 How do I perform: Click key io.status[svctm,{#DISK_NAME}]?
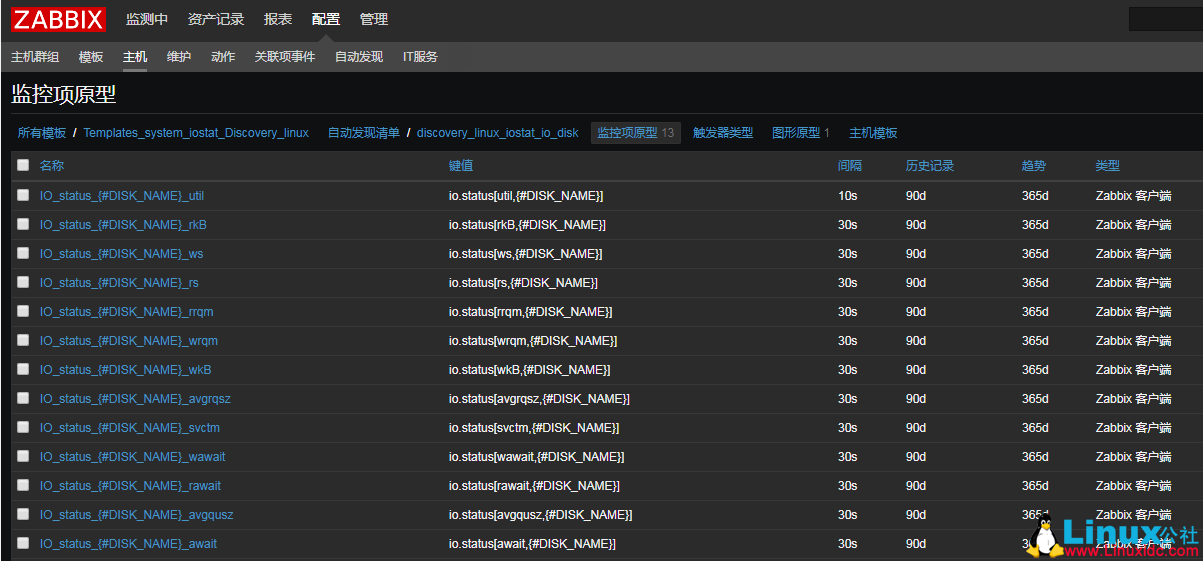pos(534,428)
